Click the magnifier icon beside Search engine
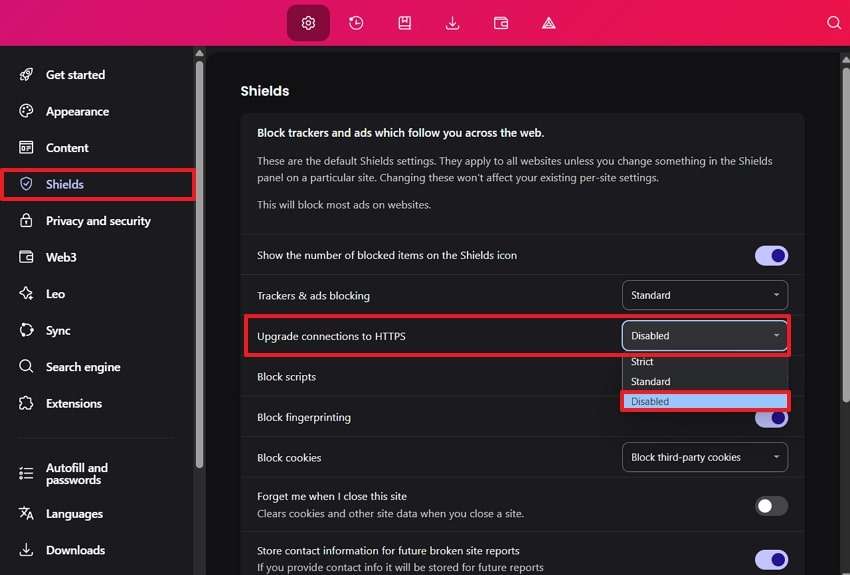850x575 pixels. [26, 366]
